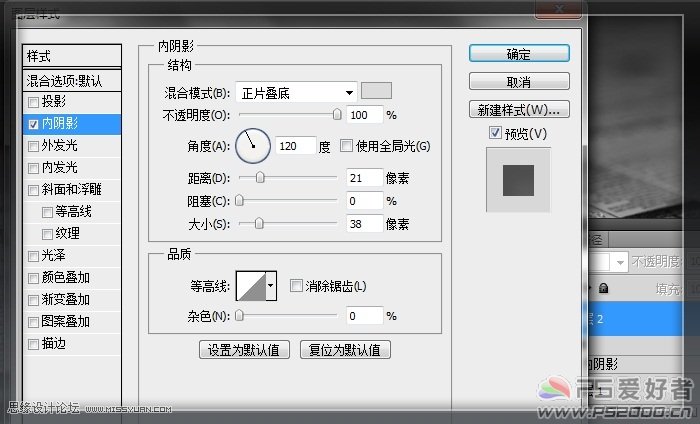Image resolution: width=700 pixels, height=424 pixels.
Task: Tick the 纹理 texture checkbox
Action: pyautogui.click(x=47, y=234)
